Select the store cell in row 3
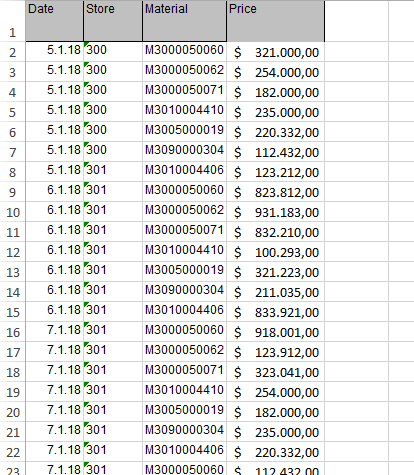This screenshot has height=475, width=414. pos(113,72)
